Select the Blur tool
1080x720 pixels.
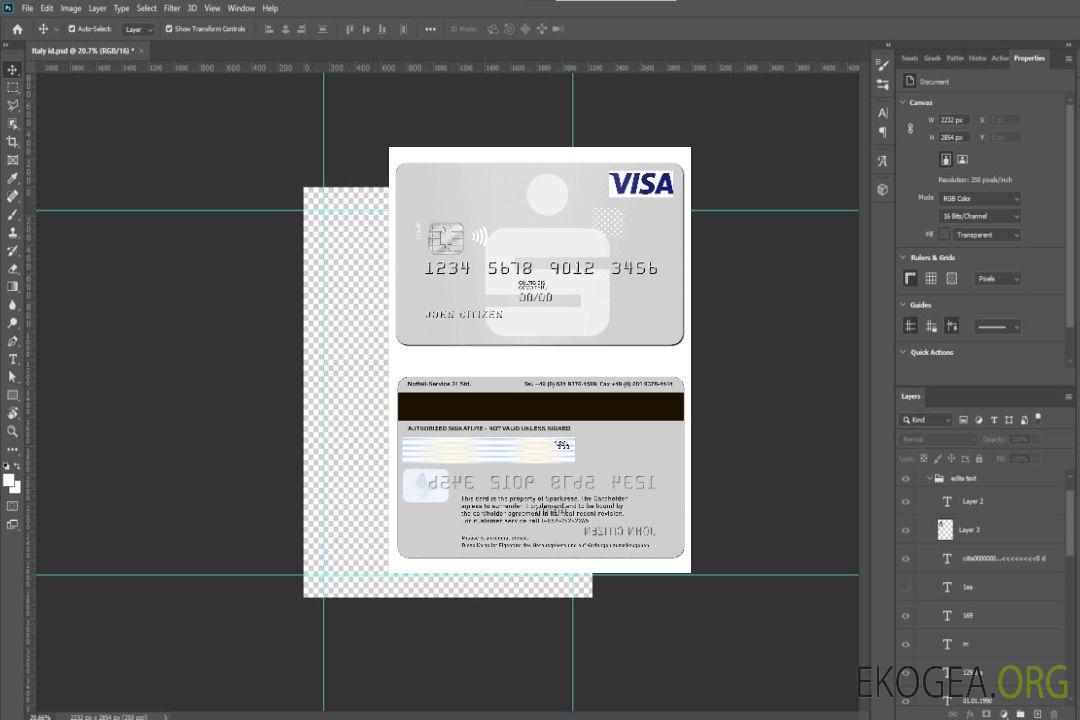pos(12,305)
